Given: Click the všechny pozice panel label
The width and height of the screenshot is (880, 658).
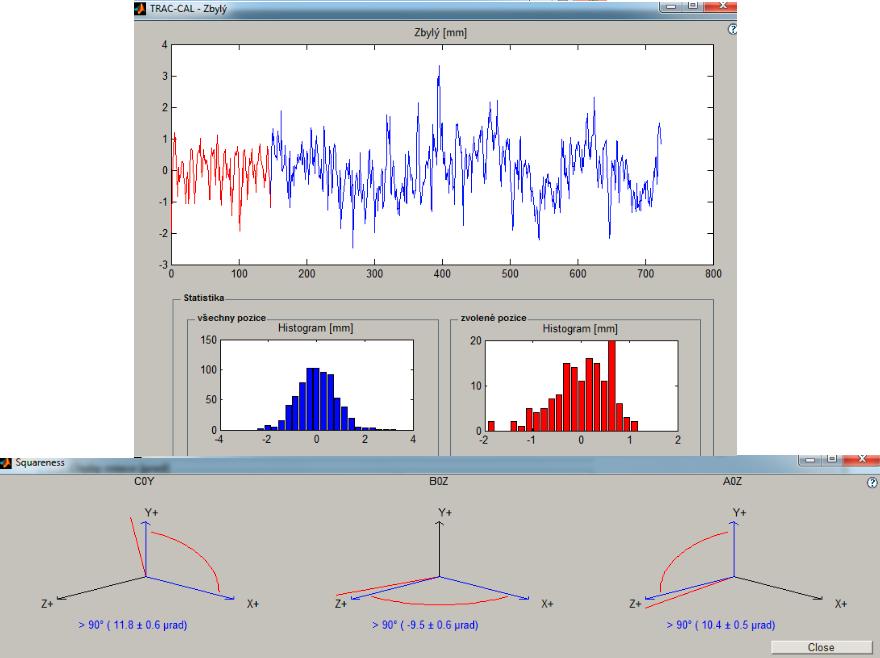Looking at the screenshot, I should click(x=231, y=318).
